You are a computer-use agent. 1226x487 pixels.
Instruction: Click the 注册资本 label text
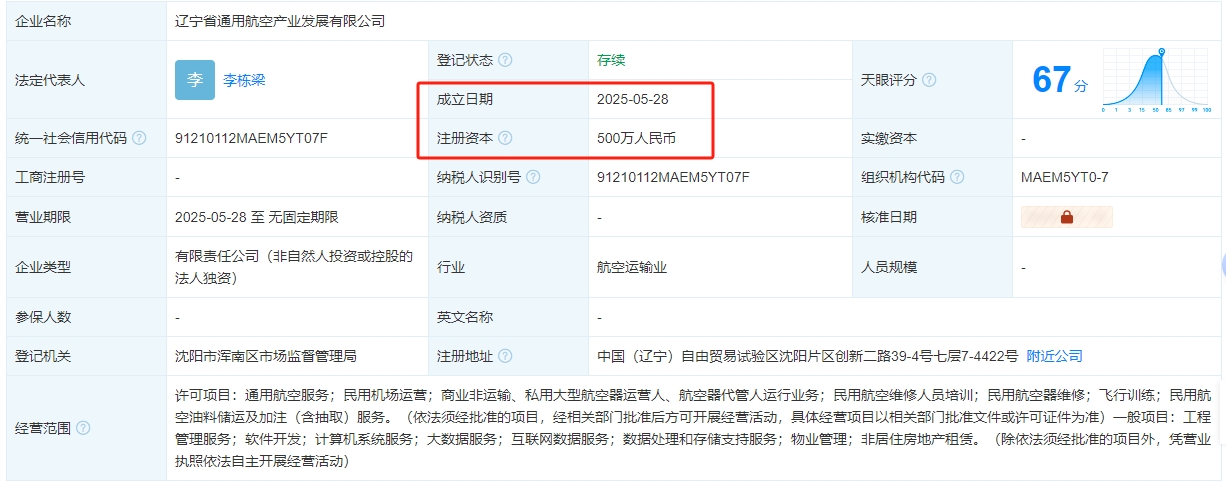[x=465, y=138]
